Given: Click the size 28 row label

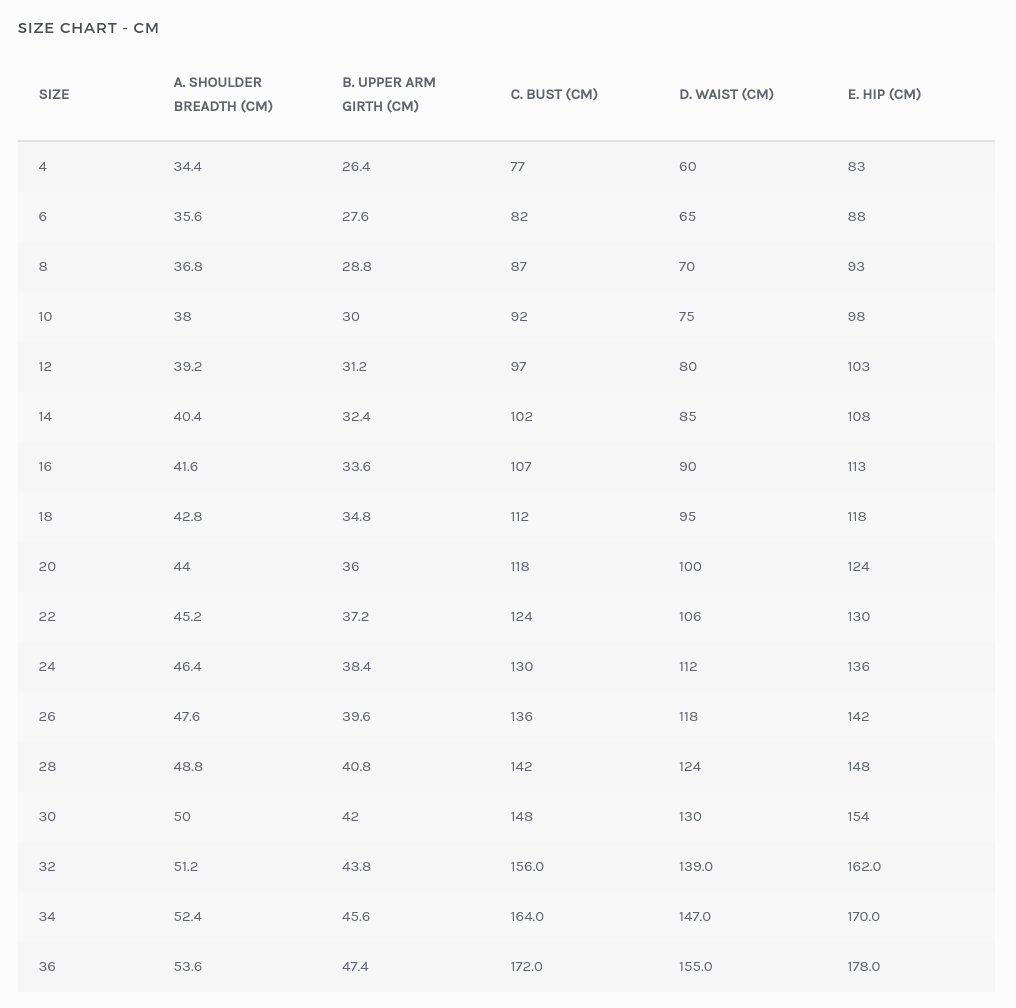Looking at the screenshot, I should click(47, 766).
